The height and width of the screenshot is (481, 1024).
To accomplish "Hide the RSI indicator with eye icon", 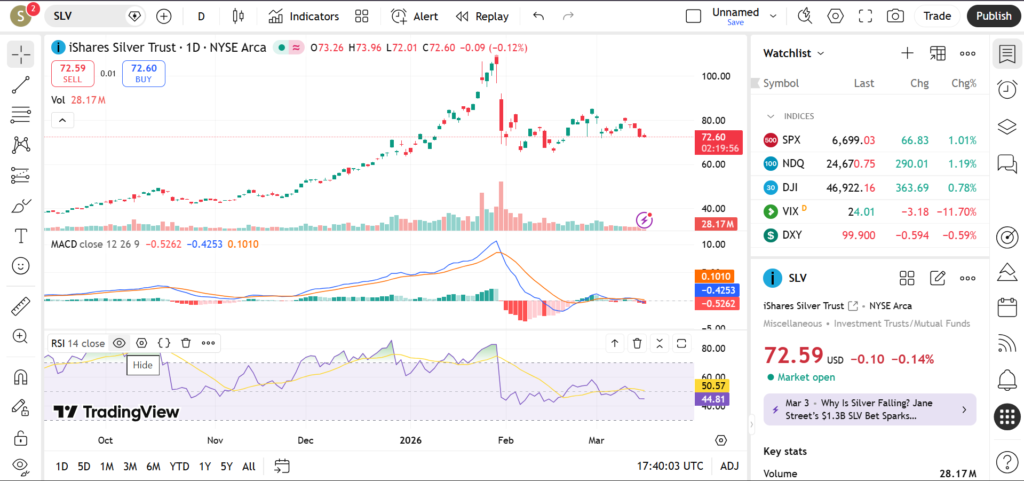I will tap(119, 343).
